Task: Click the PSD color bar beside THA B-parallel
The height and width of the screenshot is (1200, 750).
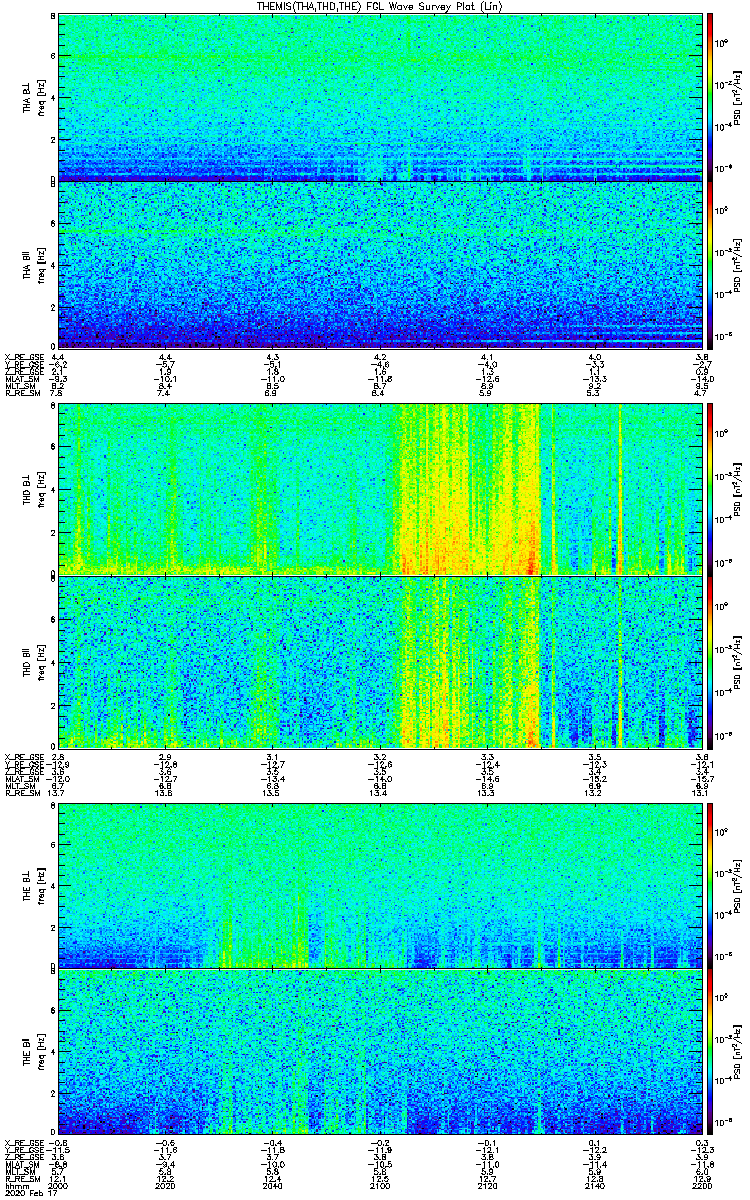Action: pyautogui.click(x=711, y=265)
